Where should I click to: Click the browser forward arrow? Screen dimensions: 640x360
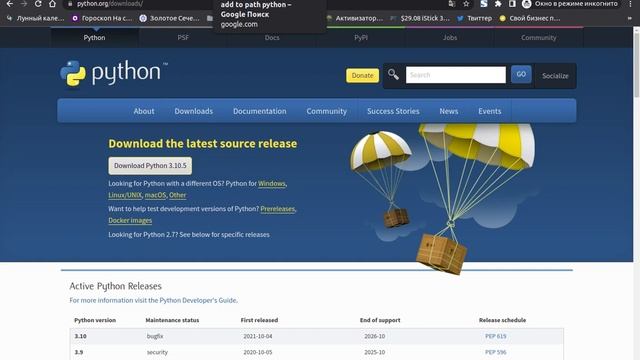pos(24,4)
